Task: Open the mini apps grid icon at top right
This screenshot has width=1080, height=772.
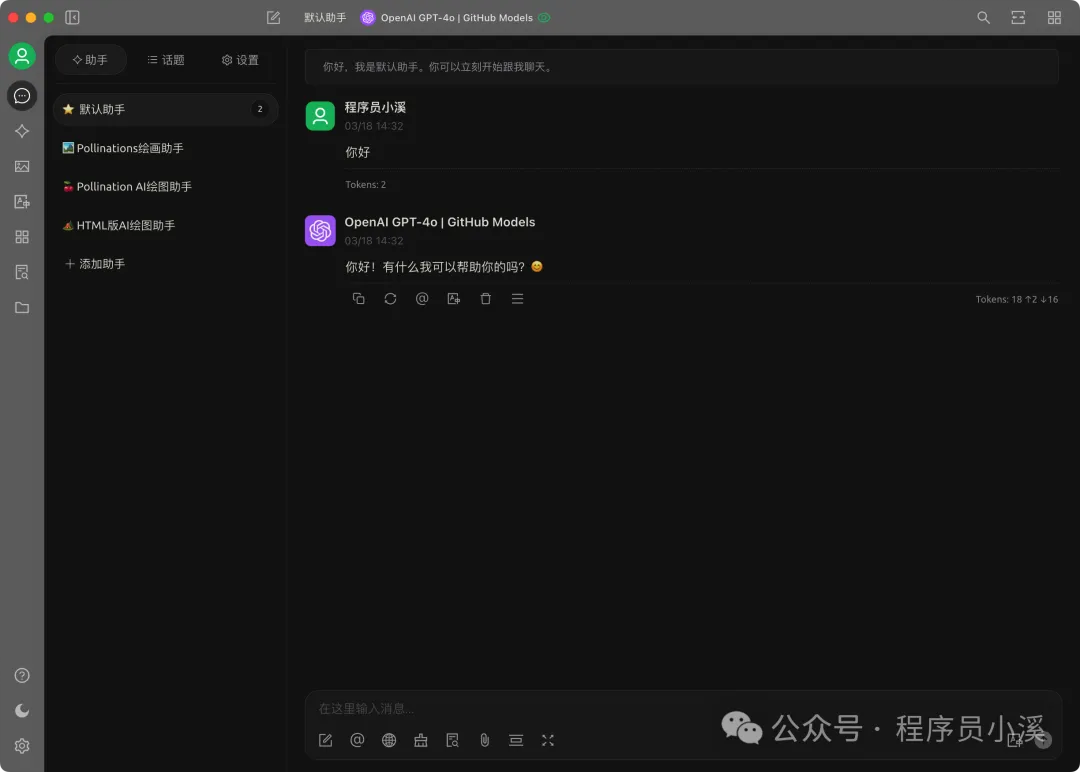Action: click(x=1055, y=17)
